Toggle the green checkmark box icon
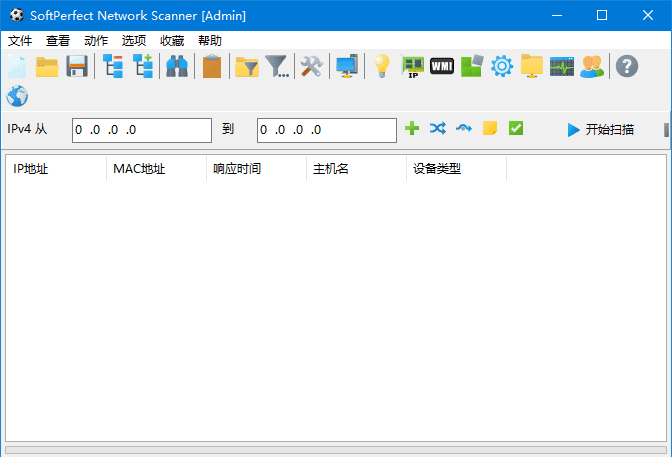This screenshot has height=457, width=672. tap(516, 128)
